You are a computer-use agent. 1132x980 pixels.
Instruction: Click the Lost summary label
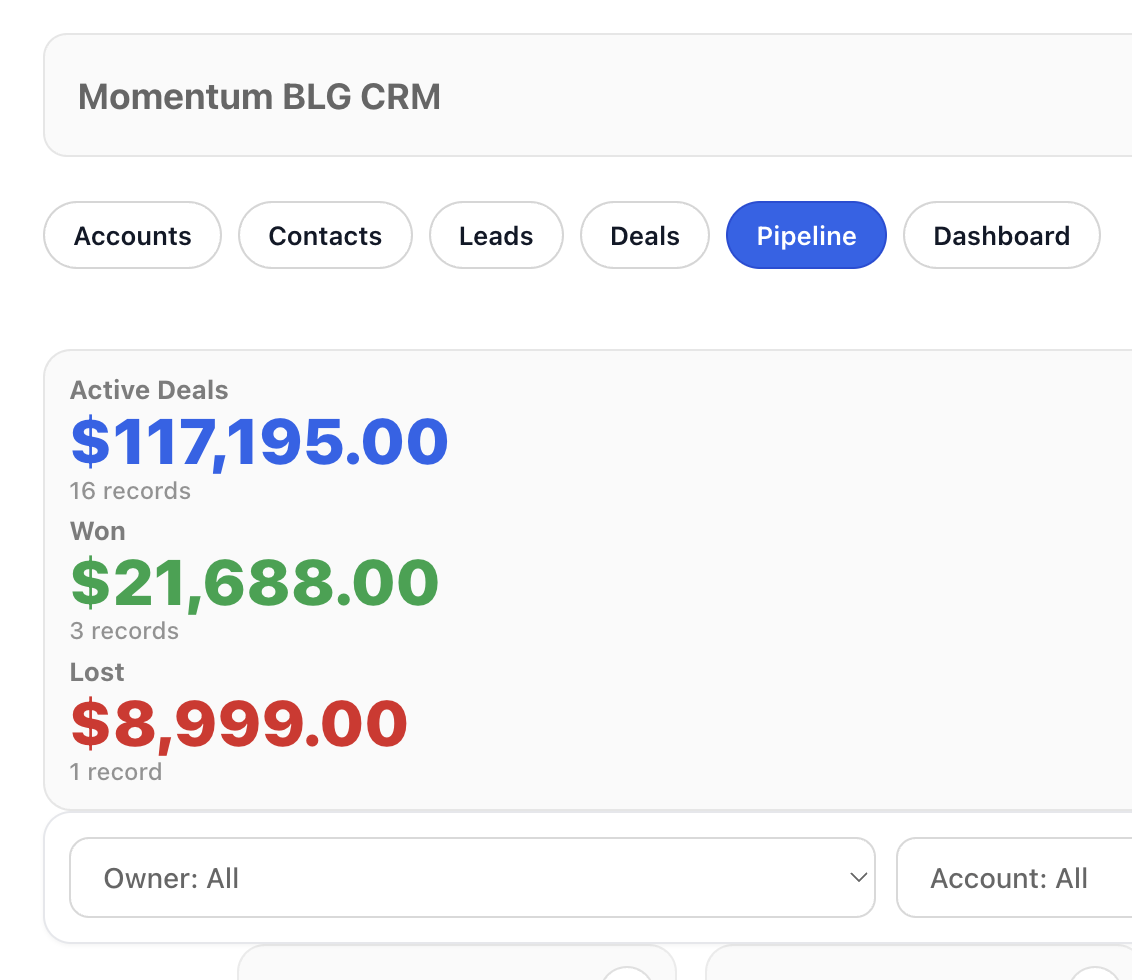[x=97, y=672]
